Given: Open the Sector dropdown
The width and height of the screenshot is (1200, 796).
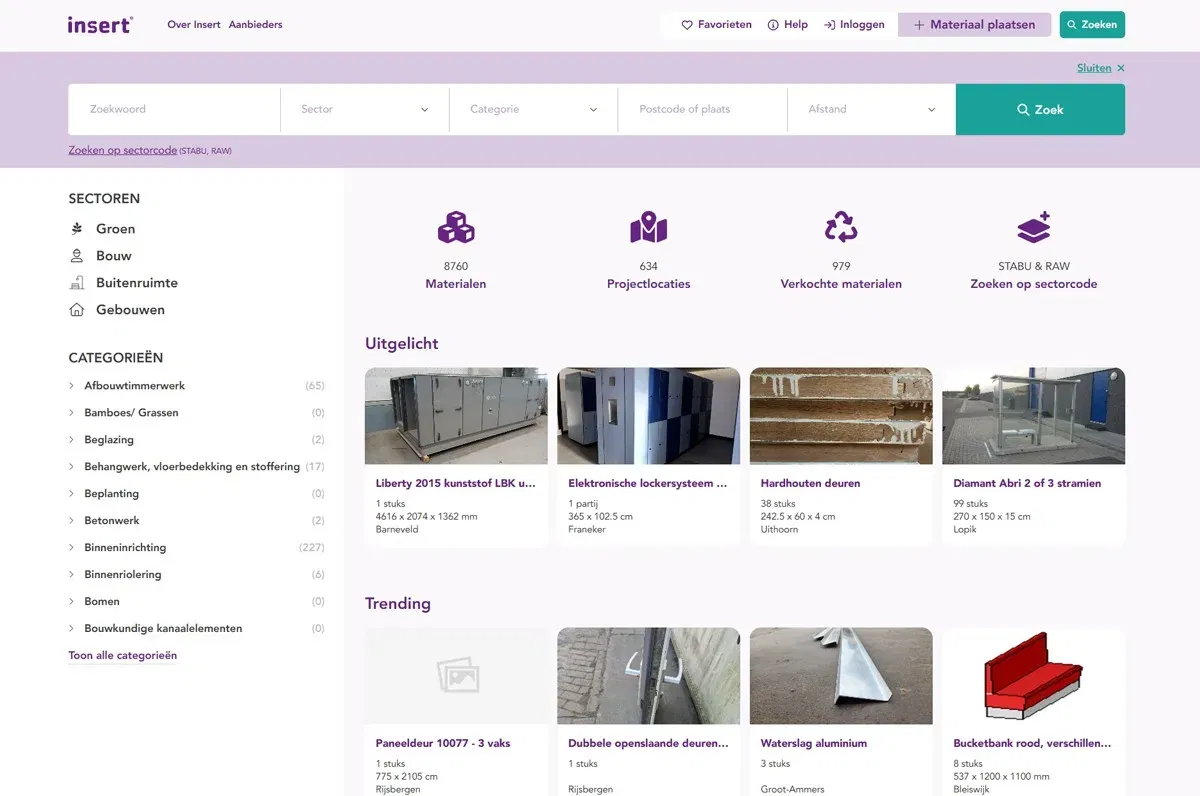Looking at the screenshot, I should [364, 109].
